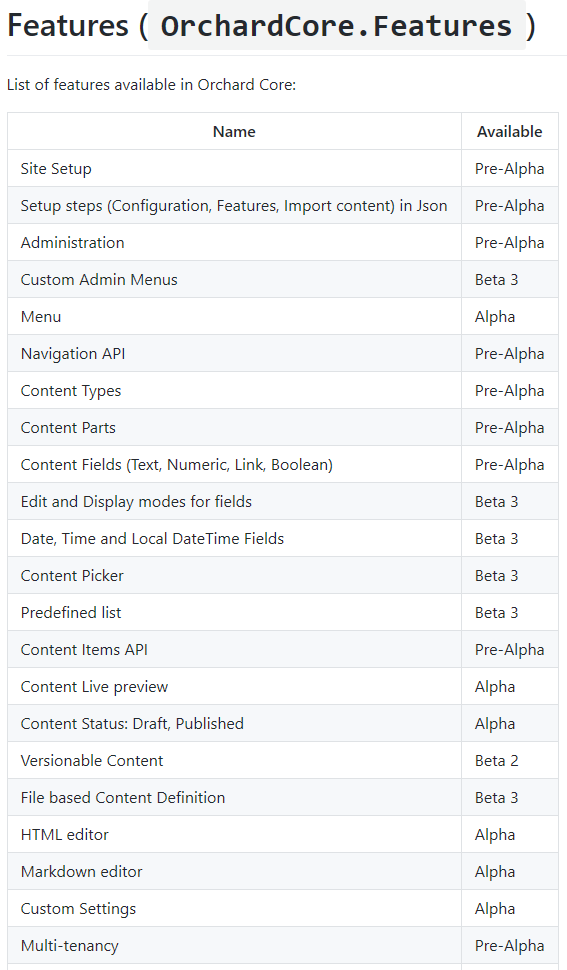Click the Custom Settings row
This screenshot has width=567, height=970.
(283, 908)
